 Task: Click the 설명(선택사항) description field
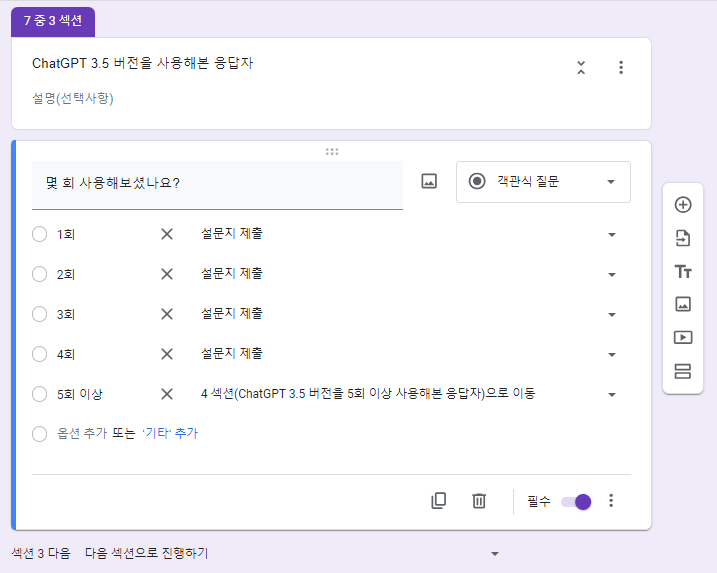click(73, 98)
